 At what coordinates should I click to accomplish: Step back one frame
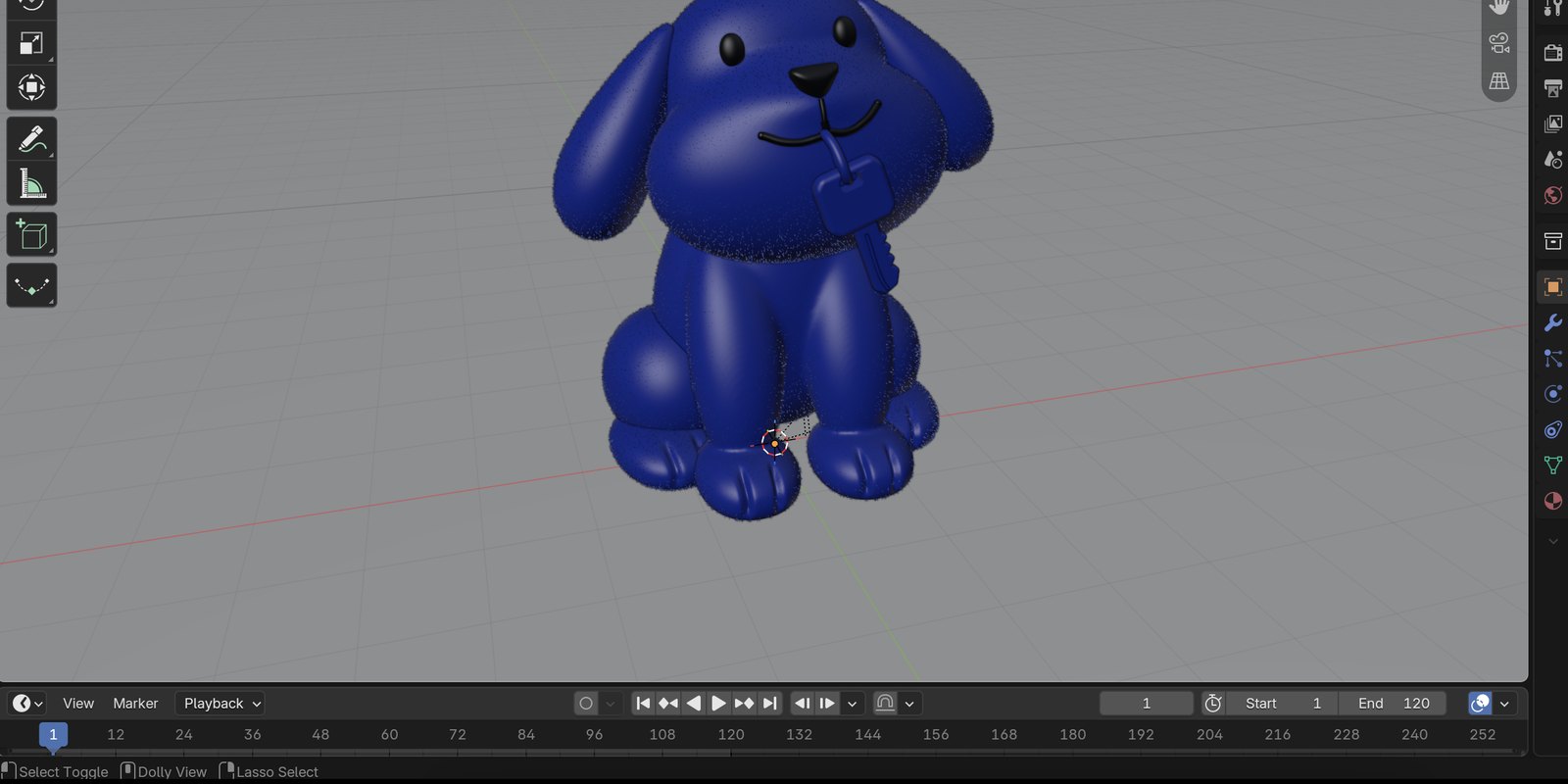pyautogui.click(x=802, y=704)
